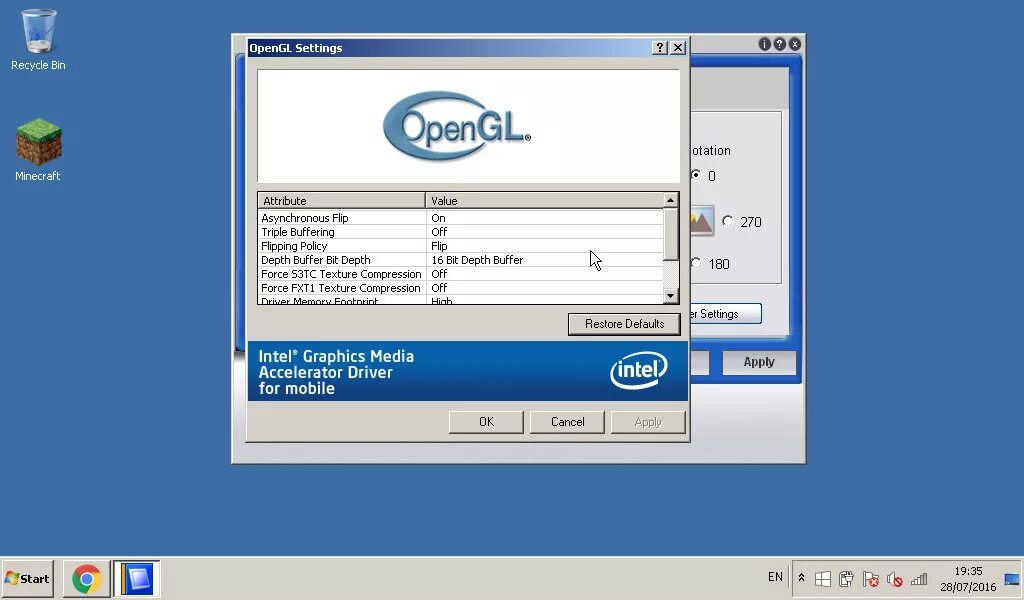1024x600 pixels.
Task: Click Restore Defaults button
Action: click(624, 324)
